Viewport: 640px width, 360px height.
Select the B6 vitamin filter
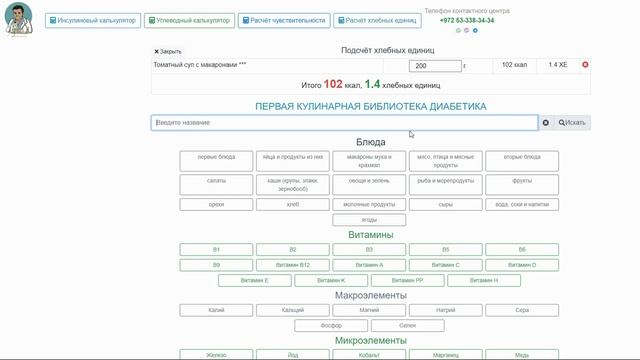522,249
